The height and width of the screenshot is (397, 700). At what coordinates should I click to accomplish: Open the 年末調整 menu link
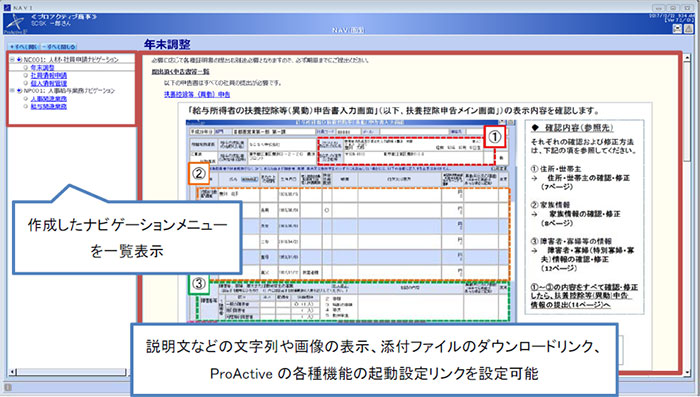click(x=42, y=67)
